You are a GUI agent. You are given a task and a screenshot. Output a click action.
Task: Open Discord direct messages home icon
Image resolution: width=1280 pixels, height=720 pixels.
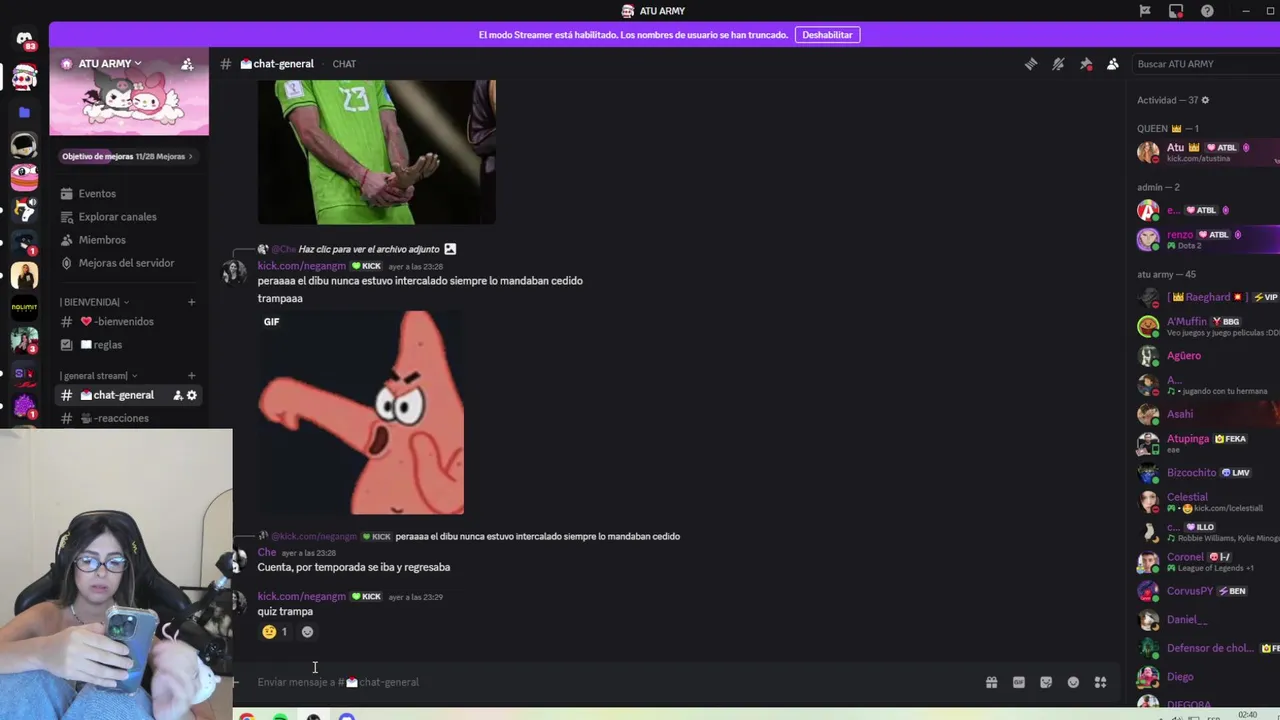point(24,39)
